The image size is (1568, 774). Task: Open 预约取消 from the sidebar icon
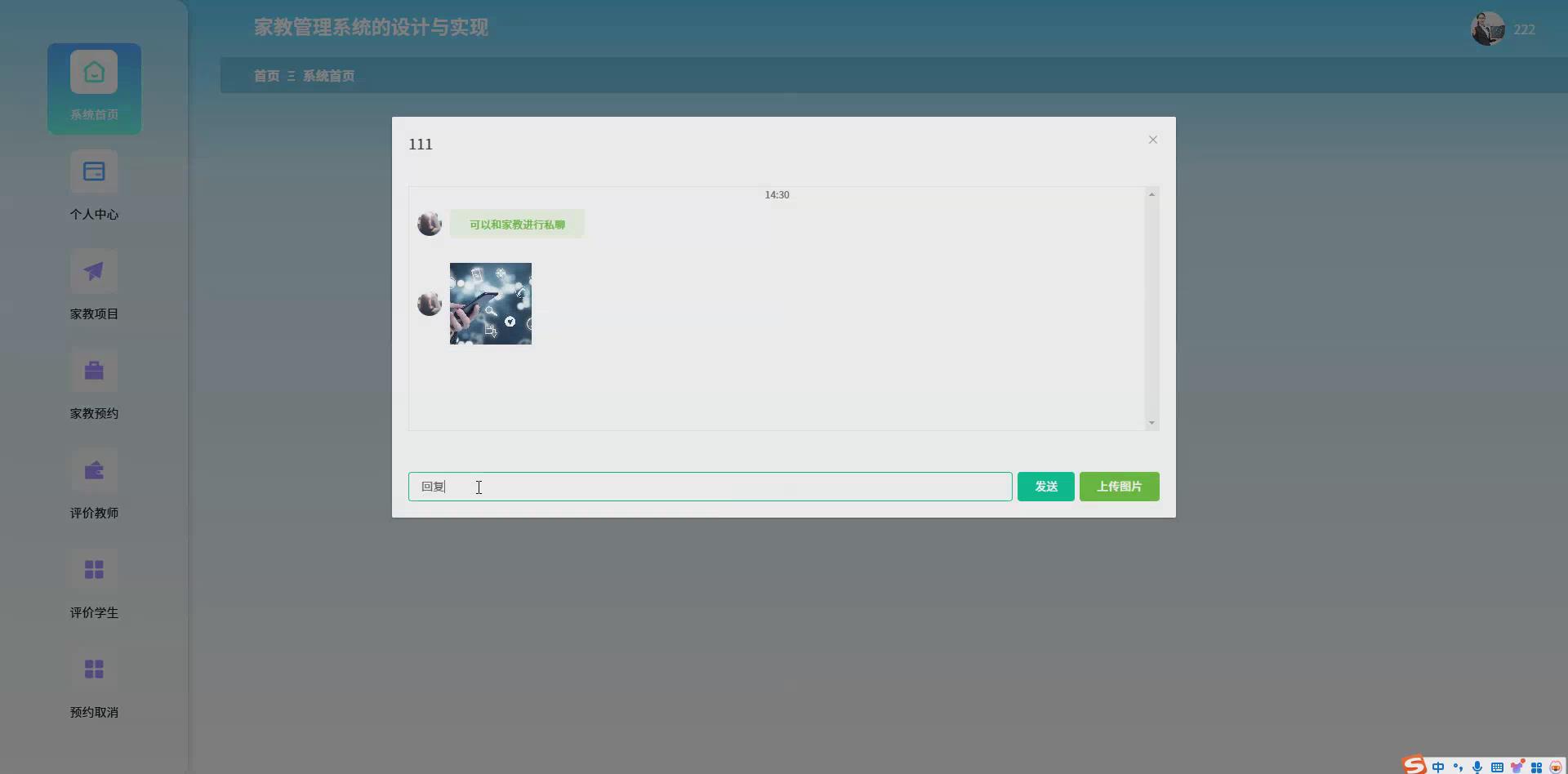coord(93,669)
